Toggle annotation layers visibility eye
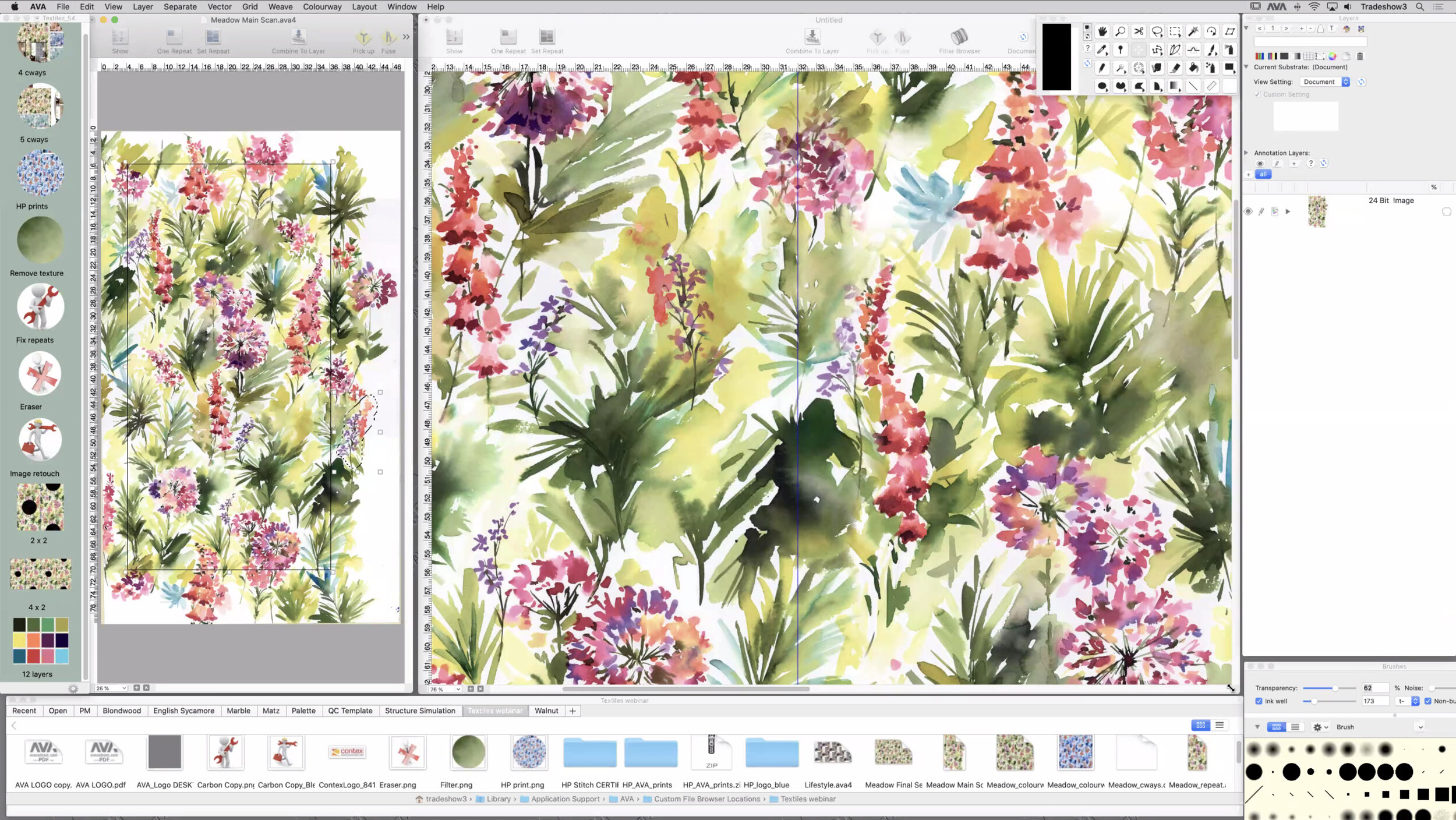This screenshot has height=820, width=1456. tap(1260, 164)
